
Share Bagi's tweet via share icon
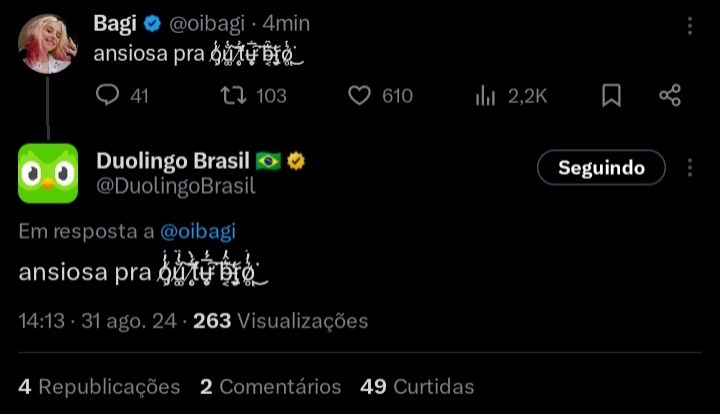[670, 95]
